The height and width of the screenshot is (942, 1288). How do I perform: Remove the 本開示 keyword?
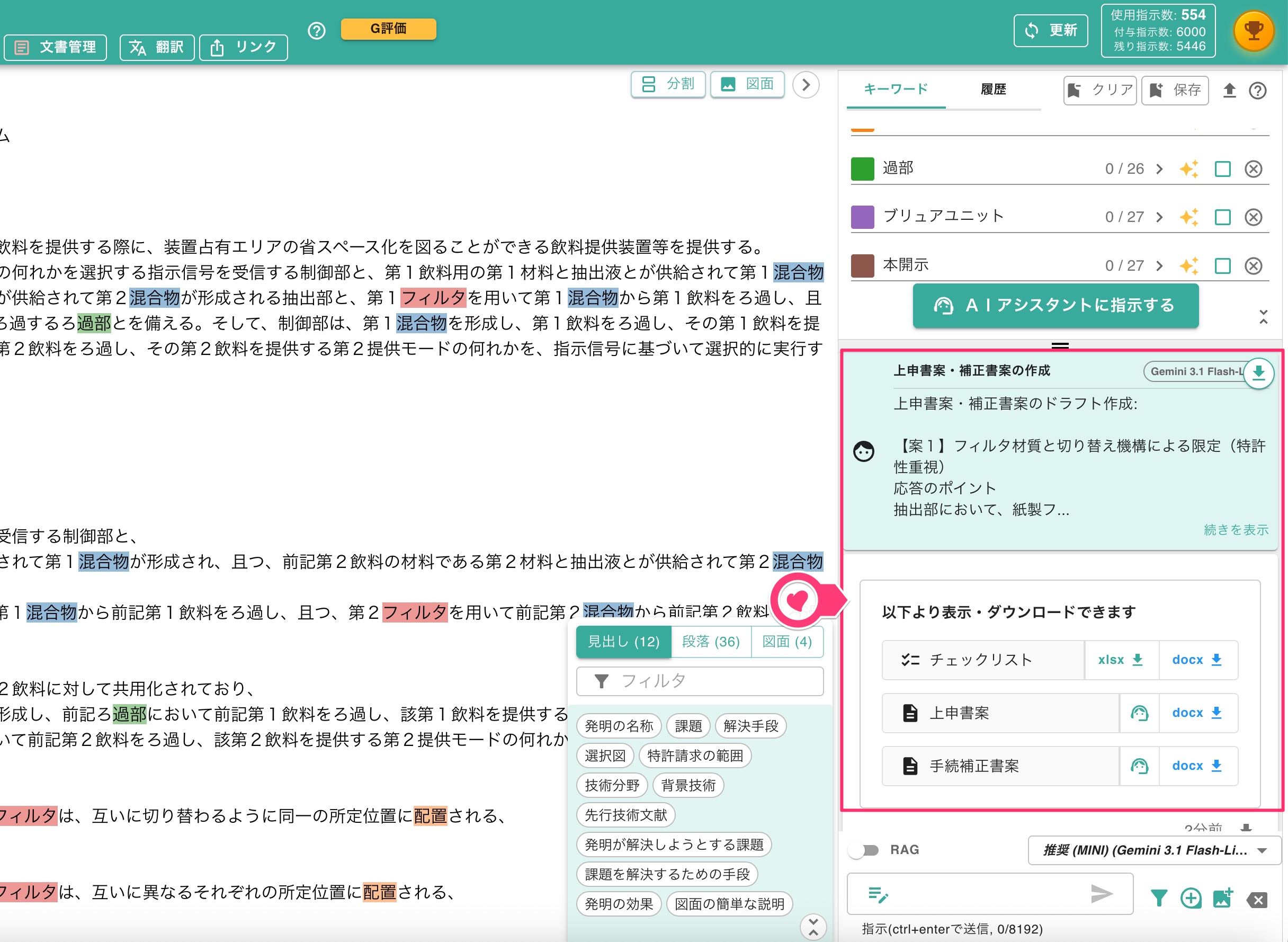(x=1253, y=266)
